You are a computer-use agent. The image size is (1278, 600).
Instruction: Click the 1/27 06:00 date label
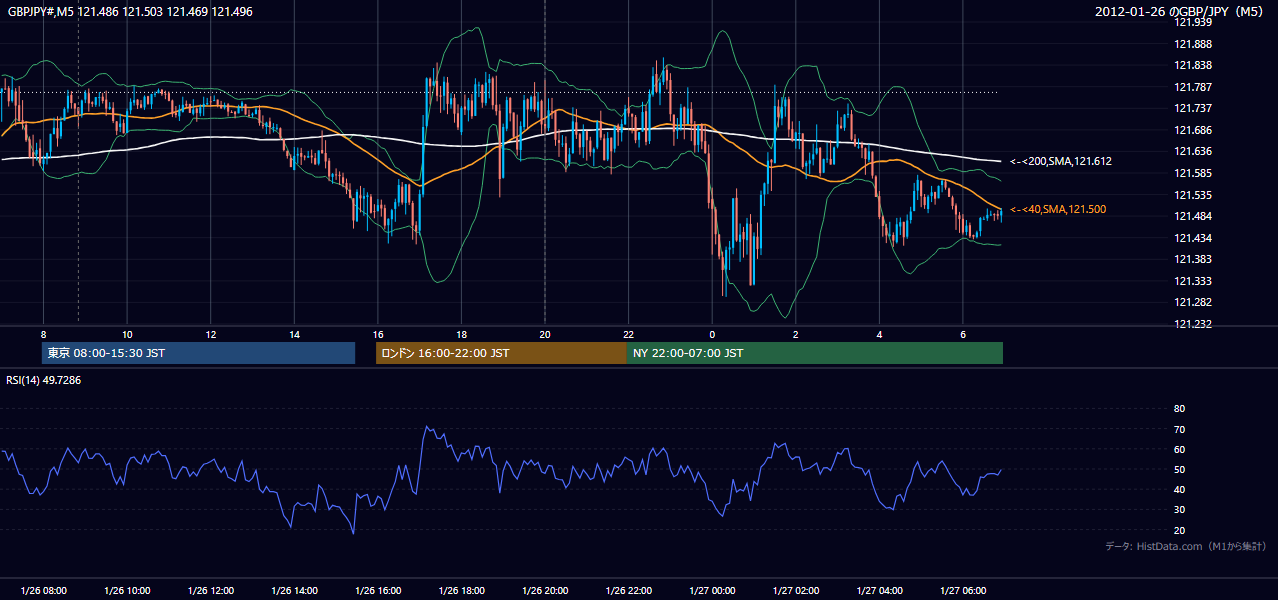(963, 591)
